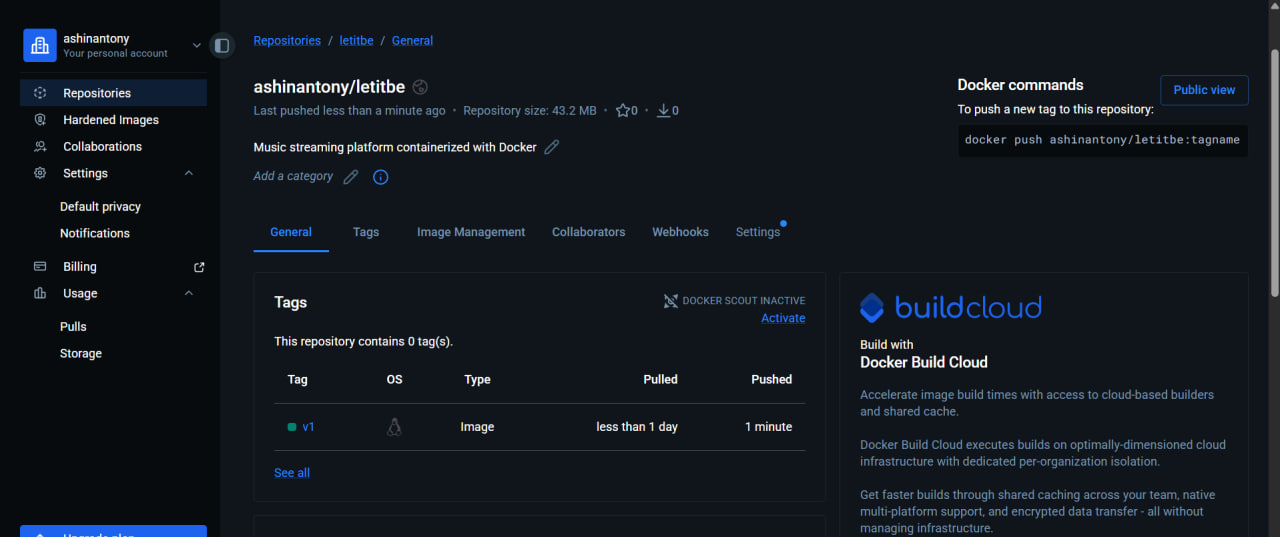Click the Linux penguin OS icon
This screenshot has height=537, width=1280.
pyautogui.click(x=394, y=427)
